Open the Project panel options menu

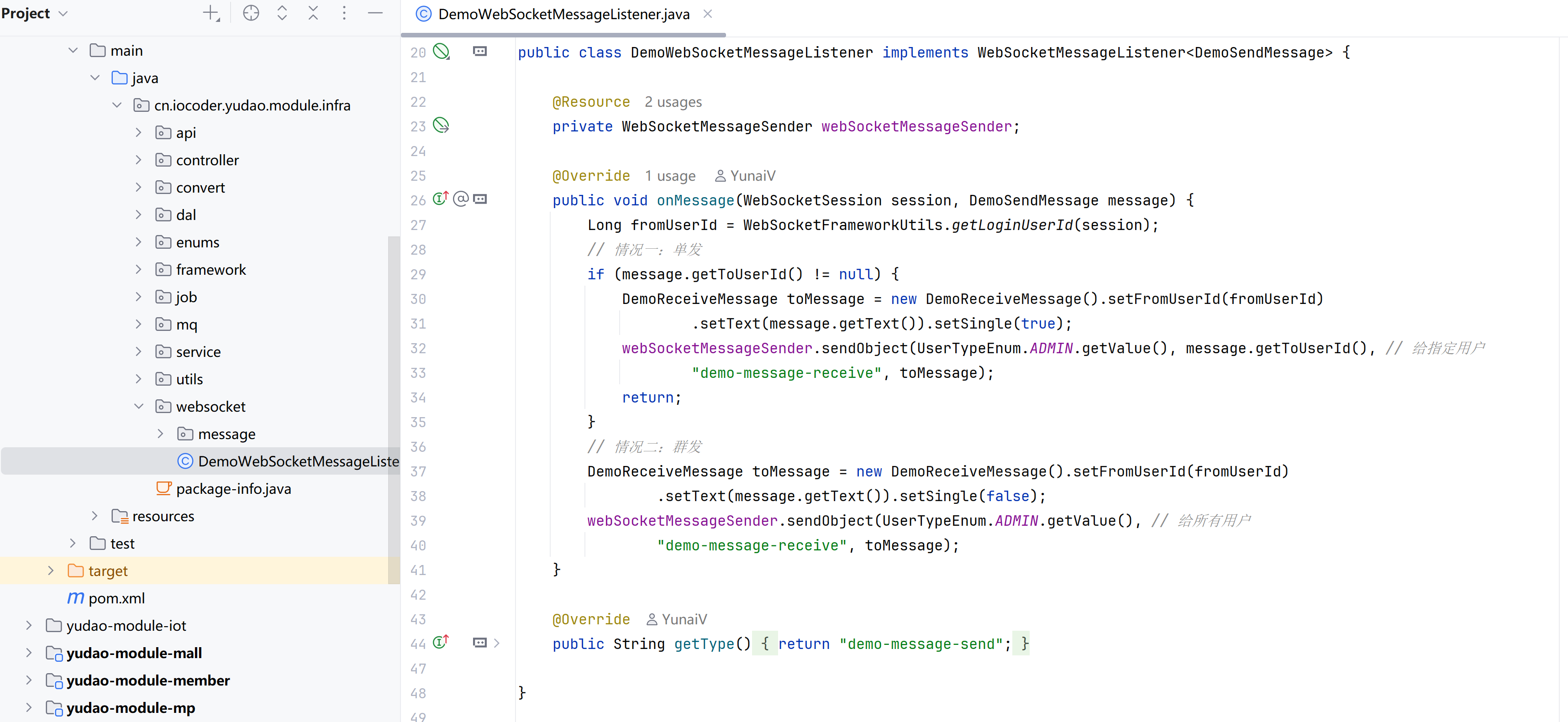(x=344, y=13)
